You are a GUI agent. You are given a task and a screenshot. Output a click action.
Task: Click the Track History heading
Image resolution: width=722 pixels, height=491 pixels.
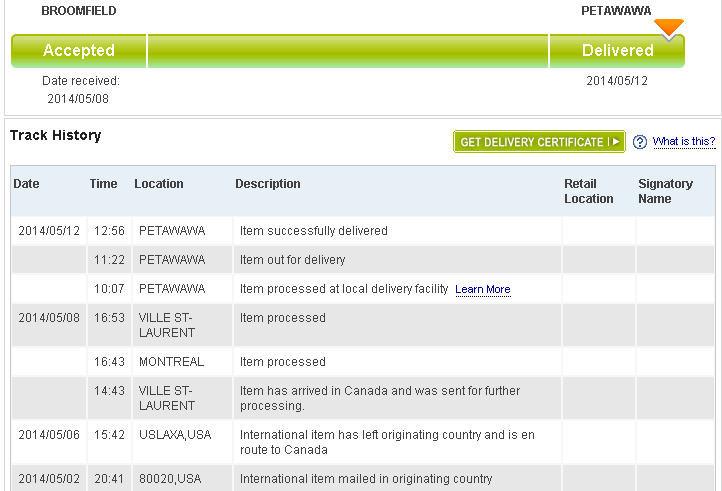56,135
